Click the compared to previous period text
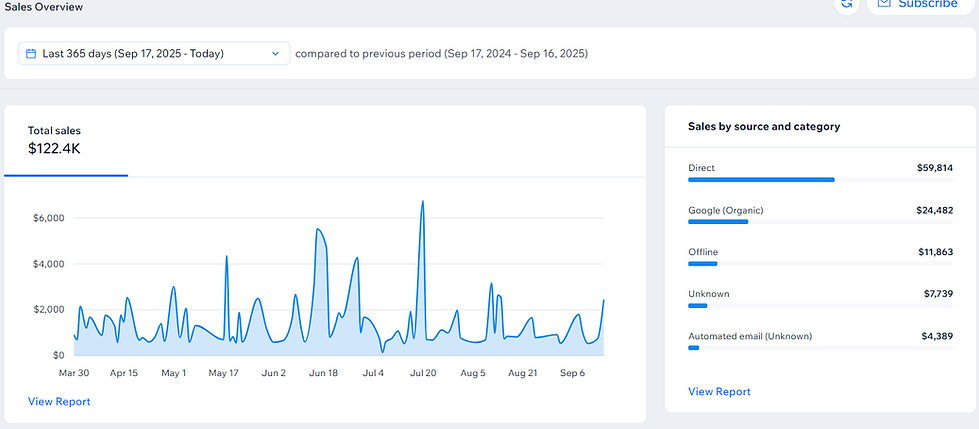979x429 pixels. point(441,54)
